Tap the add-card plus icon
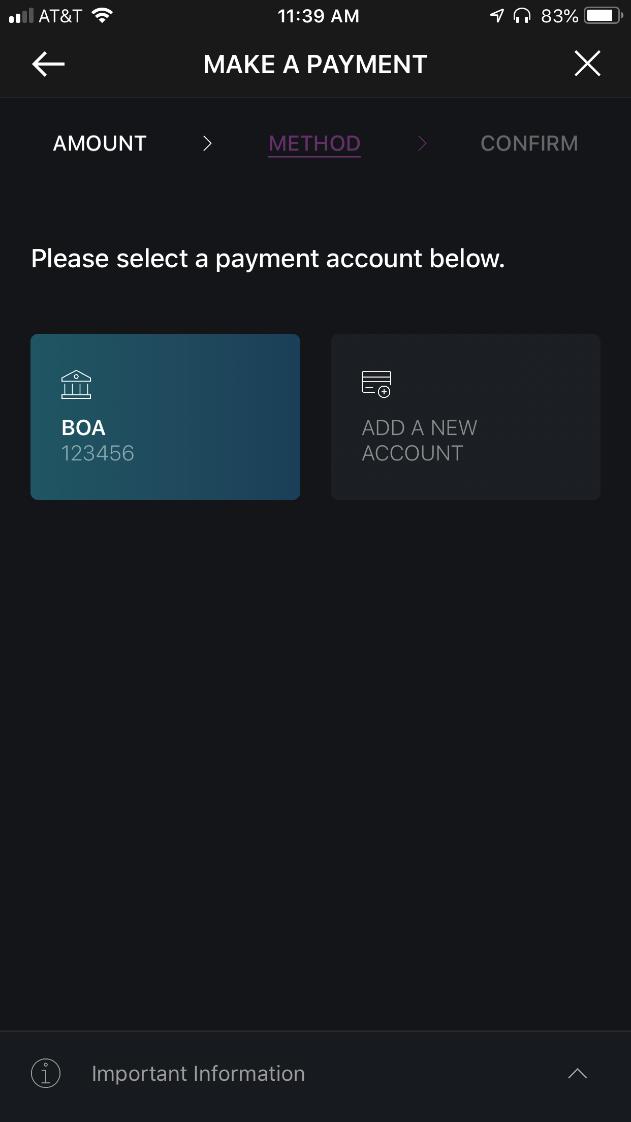631x1122 pixels. pos(376,384)
